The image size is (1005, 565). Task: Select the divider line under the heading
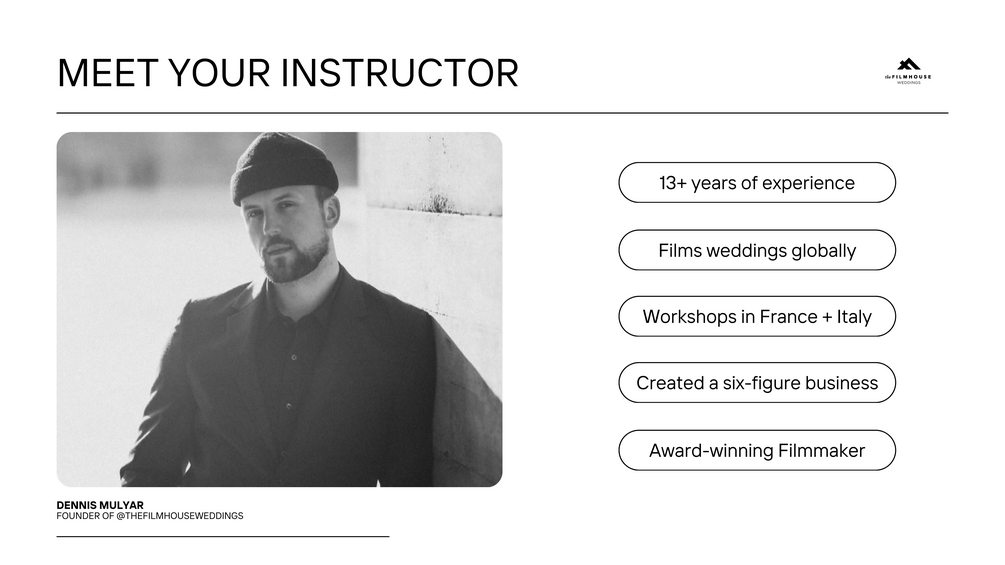[502, 113]
